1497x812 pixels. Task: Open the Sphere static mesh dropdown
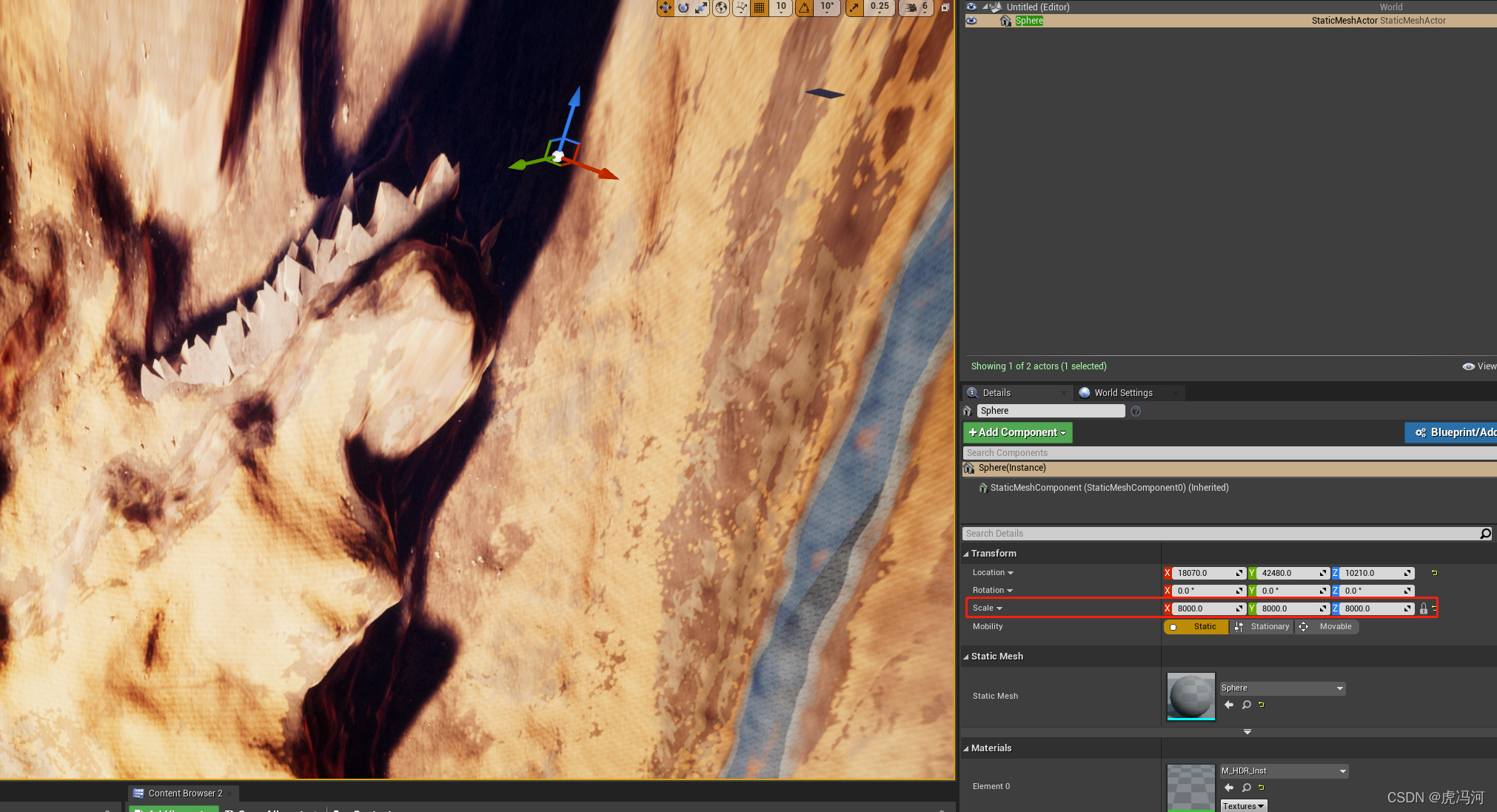(1282, 688)
